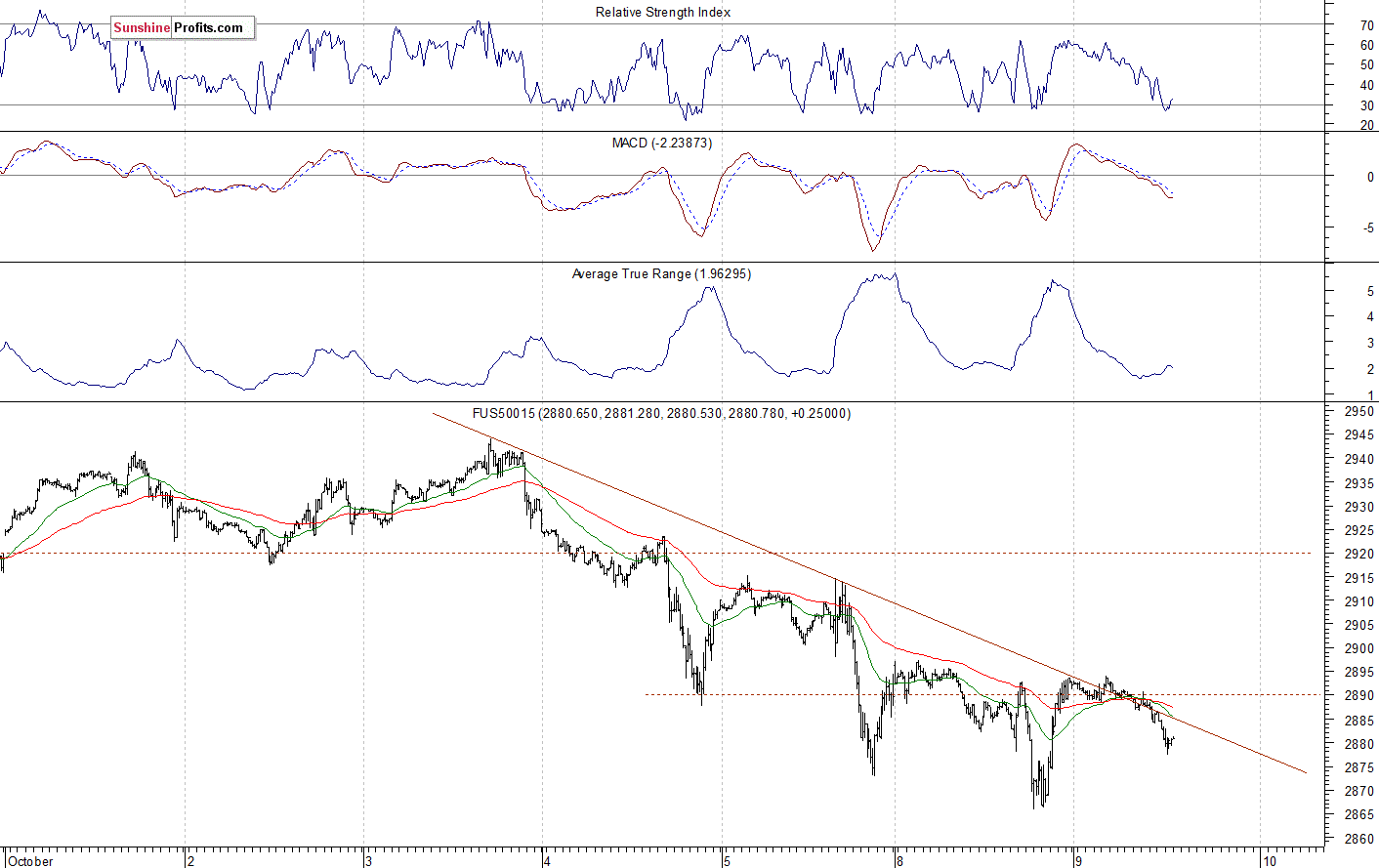Click the SunshineProfits.com logo
The height and width of the screenshot is (868, 1379).
click(x=183, y=27)
